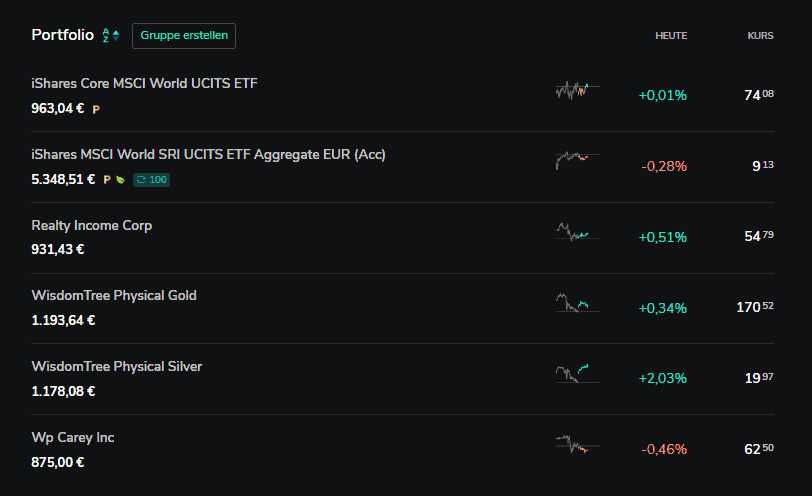Image resolution: width=812 pixels, height=496 pixels.
Task: Sort by the KURS column header
Action: pyautogui.click(x=760, y=36)
